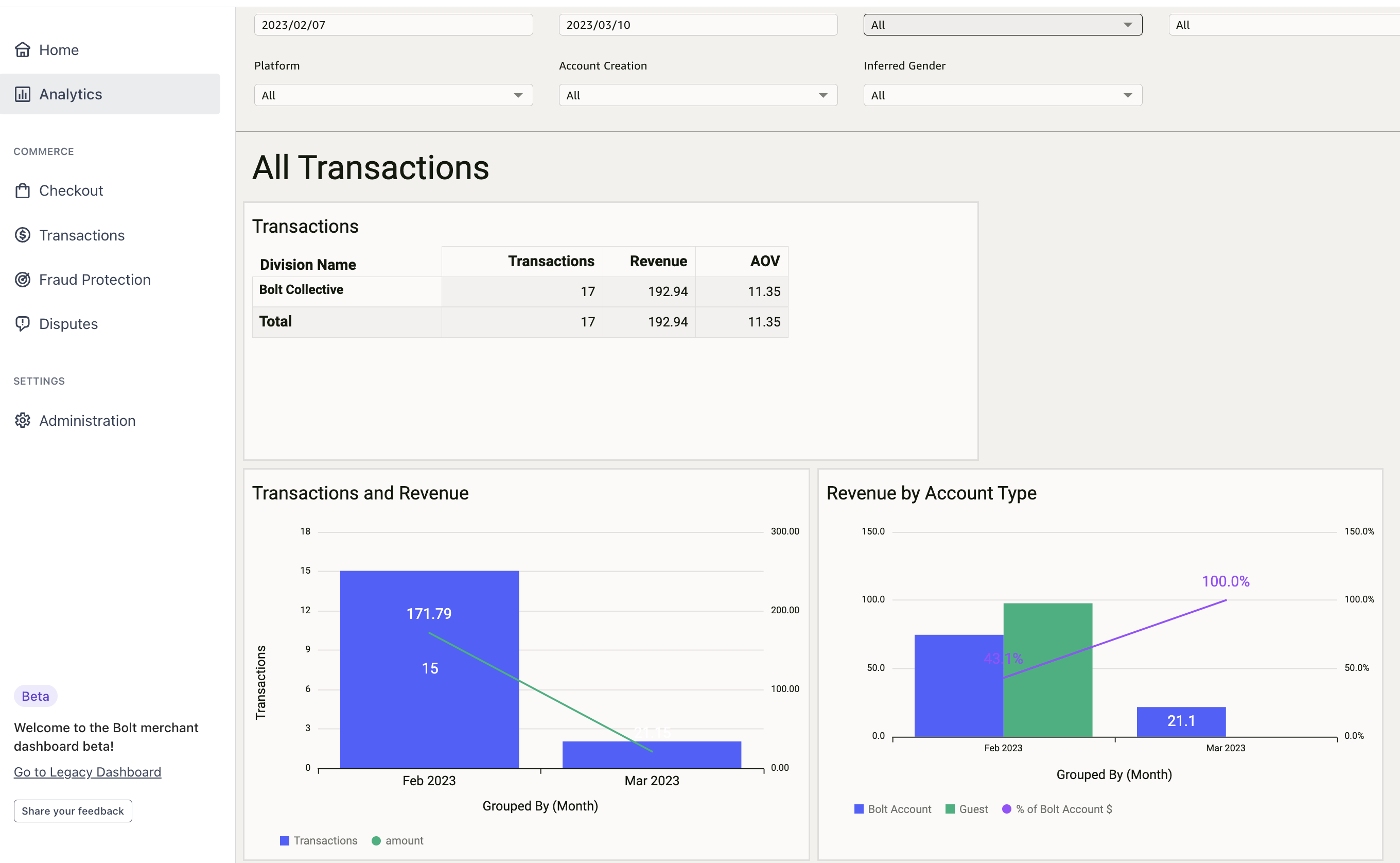The height and width of the screenshot is (863, 1400).
Task: Click the Mar 2023 Bolt Account 21.1 bar
Action: [1181, 722]
